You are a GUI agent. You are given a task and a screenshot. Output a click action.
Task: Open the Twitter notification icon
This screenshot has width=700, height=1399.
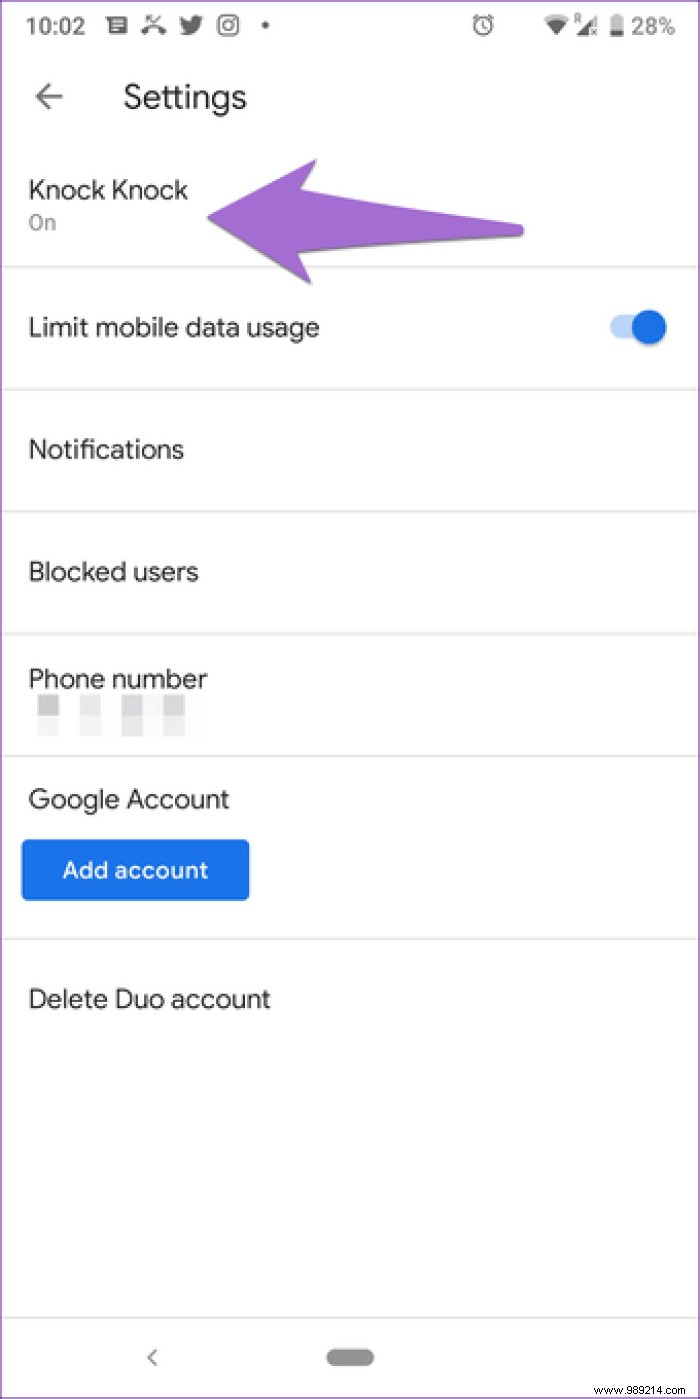190,26
